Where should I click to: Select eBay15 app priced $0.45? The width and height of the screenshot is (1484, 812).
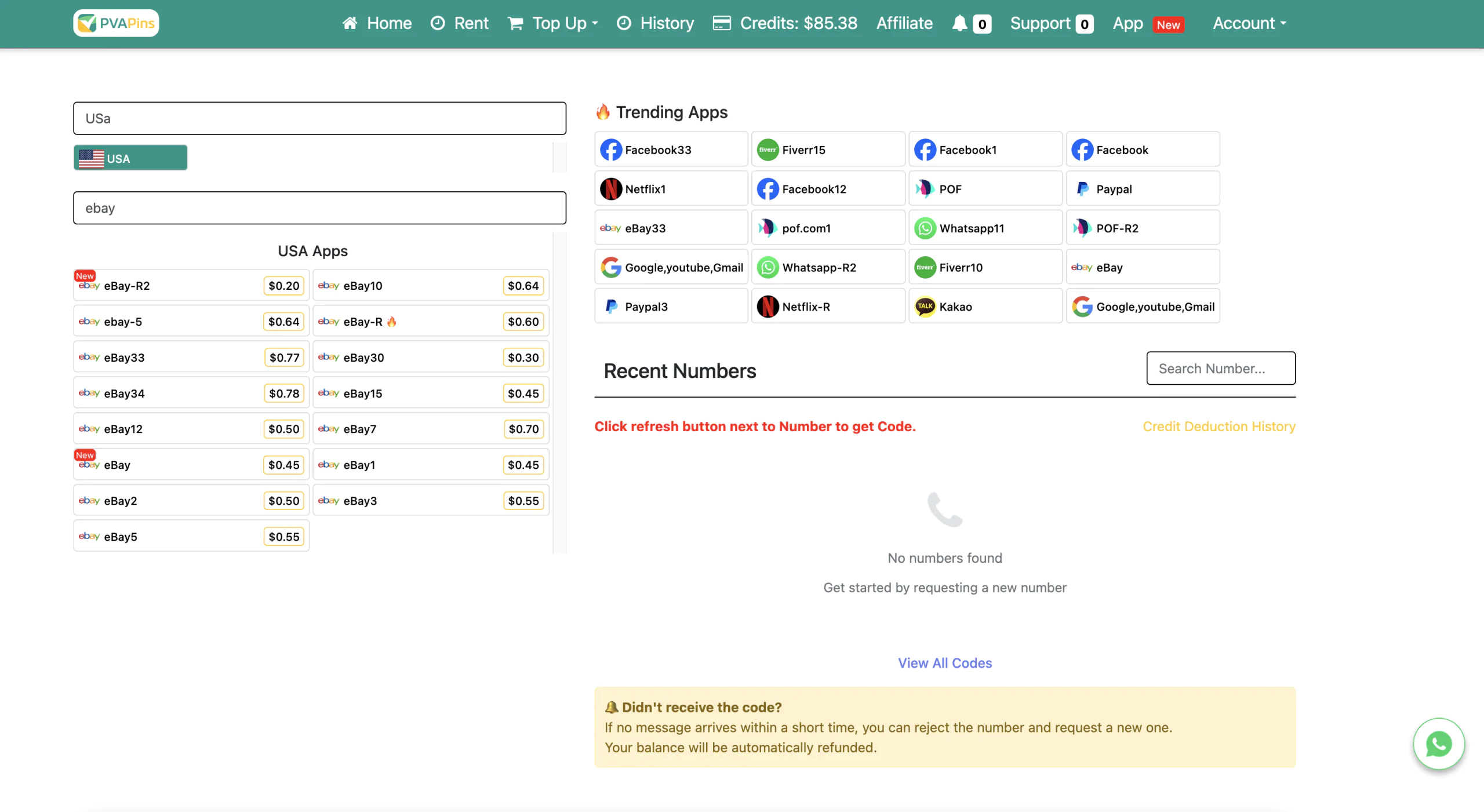(431, 393)
